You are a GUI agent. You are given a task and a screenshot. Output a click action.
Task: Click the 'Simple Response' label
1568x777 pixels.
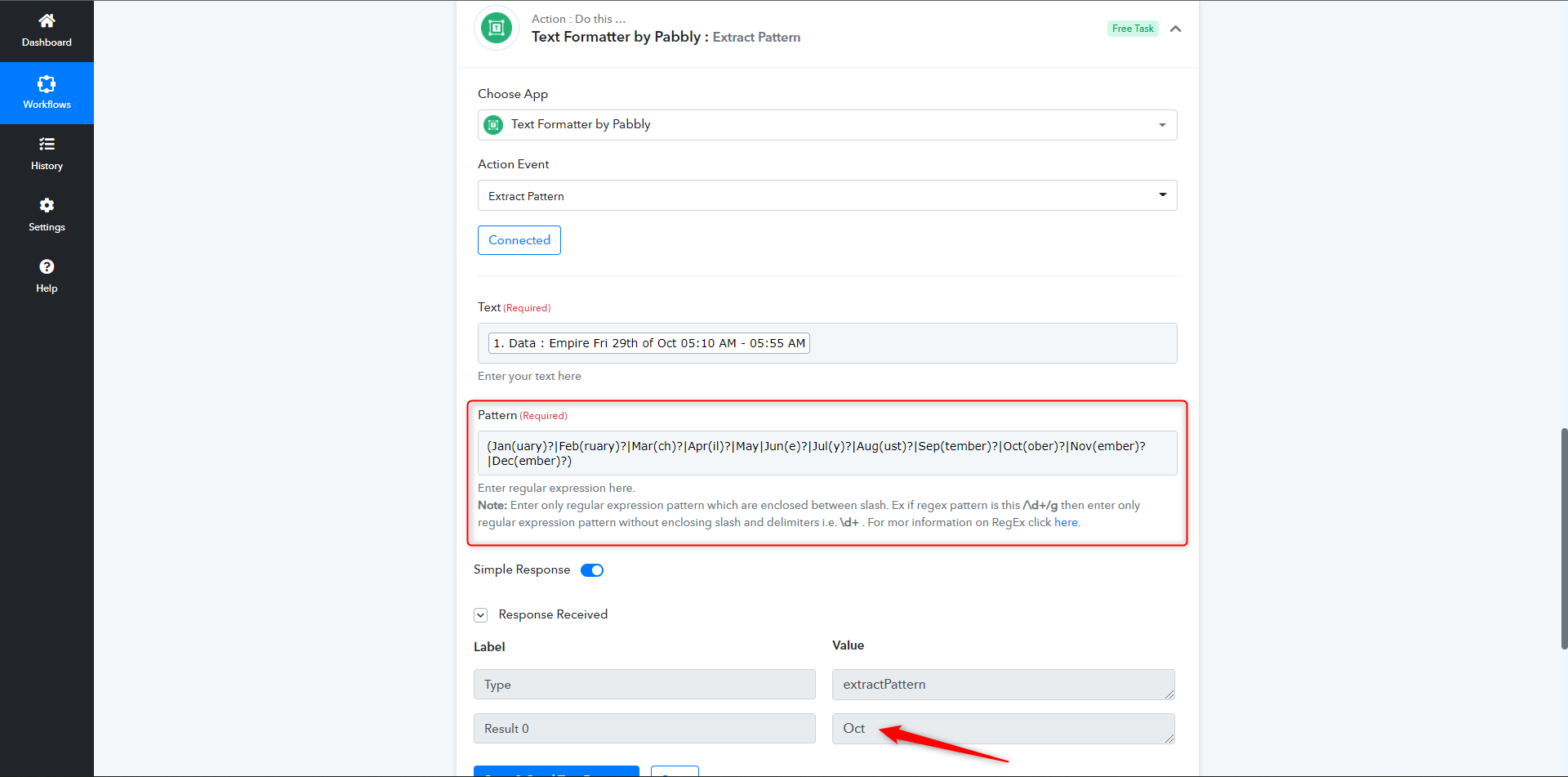[x=522, y=569]
